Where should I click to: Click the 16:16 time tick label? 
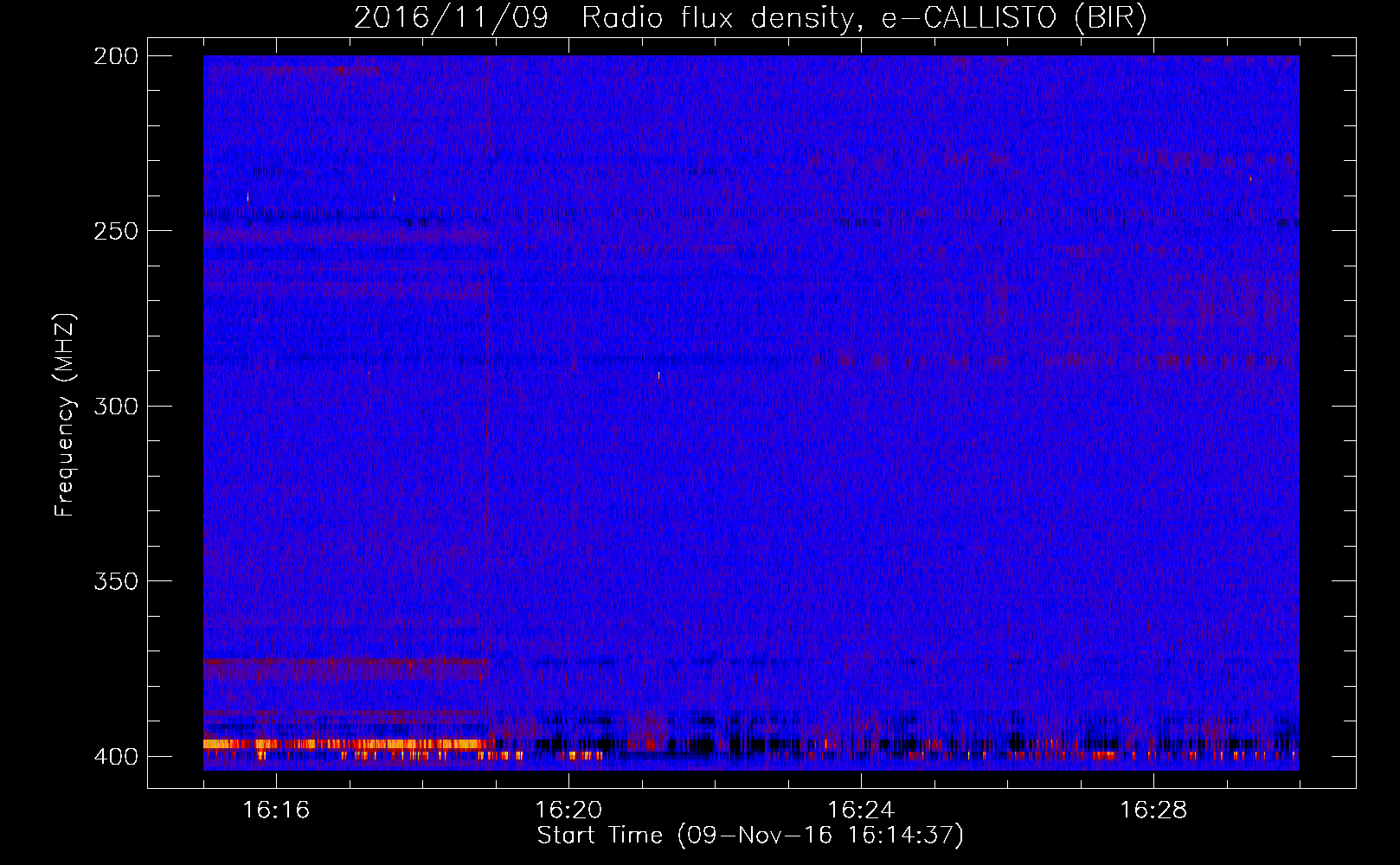276,810
